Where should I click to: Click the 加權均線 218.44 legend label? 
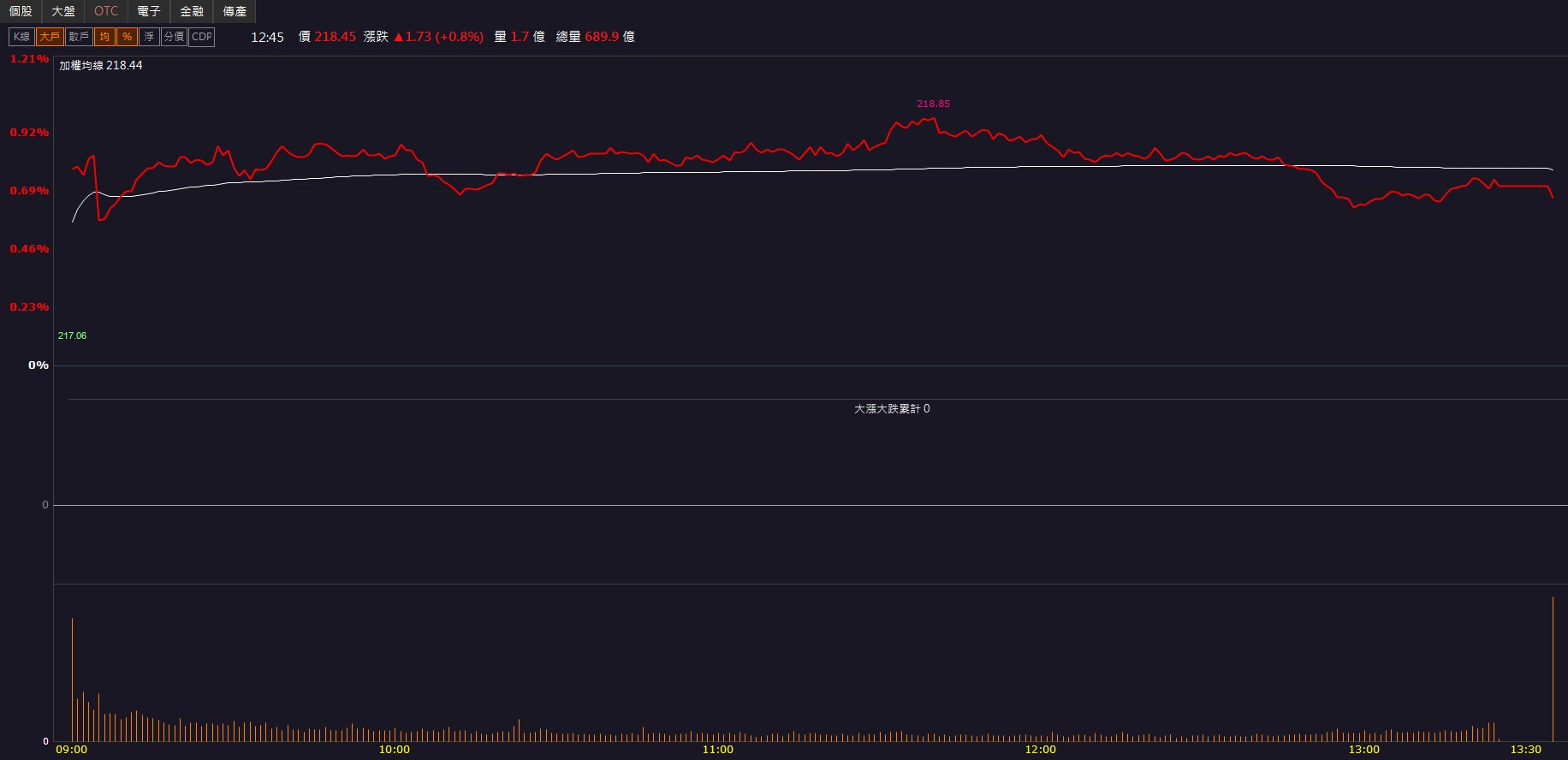pyautogui.click(x=101, y=65)
